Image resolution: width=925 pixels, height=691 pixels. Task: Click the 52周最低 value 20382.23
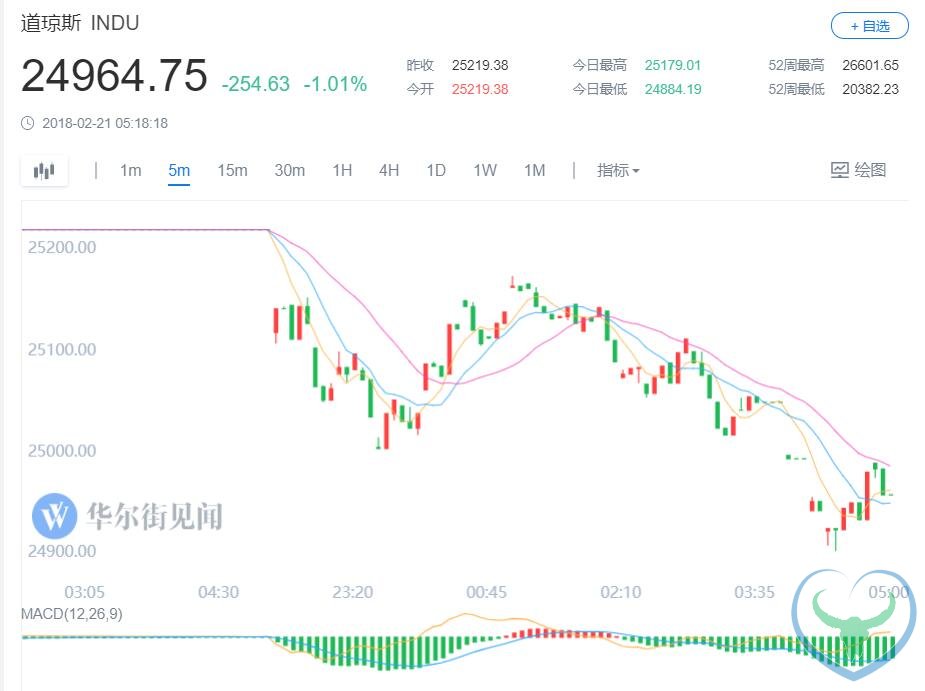click(x=870, y=89)
